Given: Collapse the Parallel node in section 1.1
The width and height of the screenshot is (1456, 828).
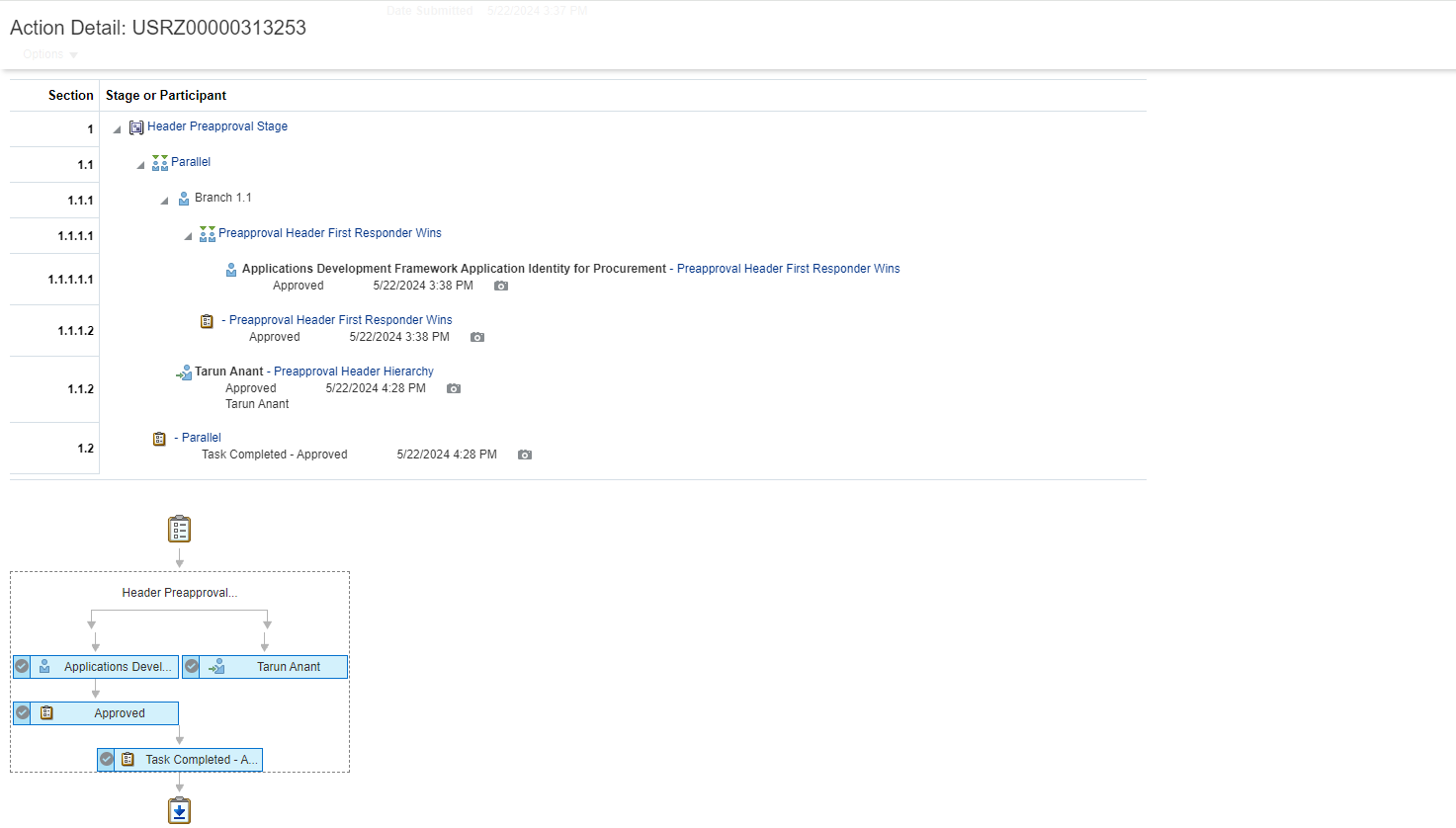Looking at the screenshot, I should (140, 163).
